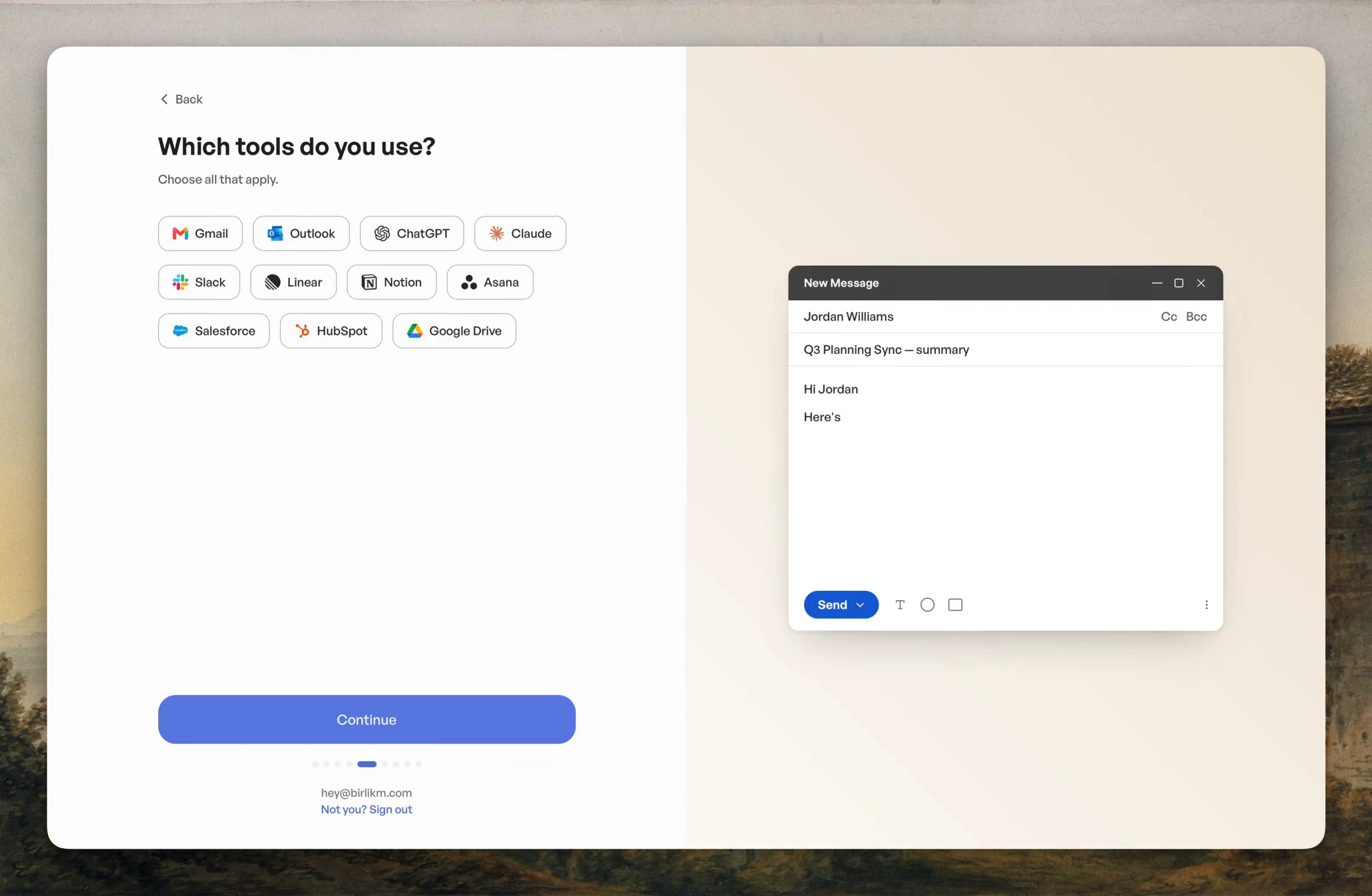Select the Notion tool option
This screenshot has height=896, width=1372.
[391, 282]
